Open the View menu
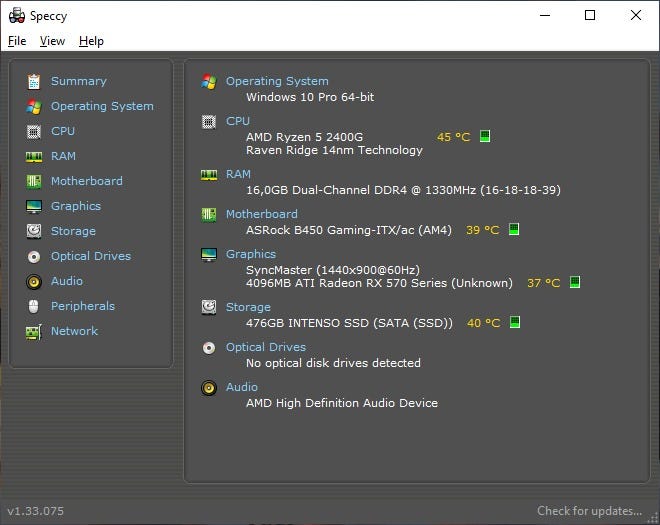Viewport: 660px width, 525px height. (52, 41)
